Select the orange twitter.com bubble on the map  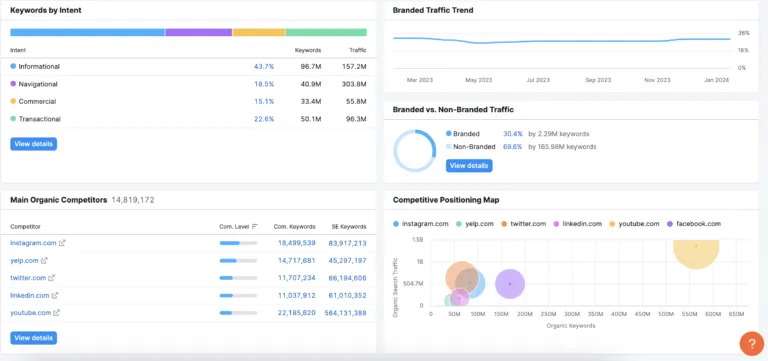click(461, 278)
